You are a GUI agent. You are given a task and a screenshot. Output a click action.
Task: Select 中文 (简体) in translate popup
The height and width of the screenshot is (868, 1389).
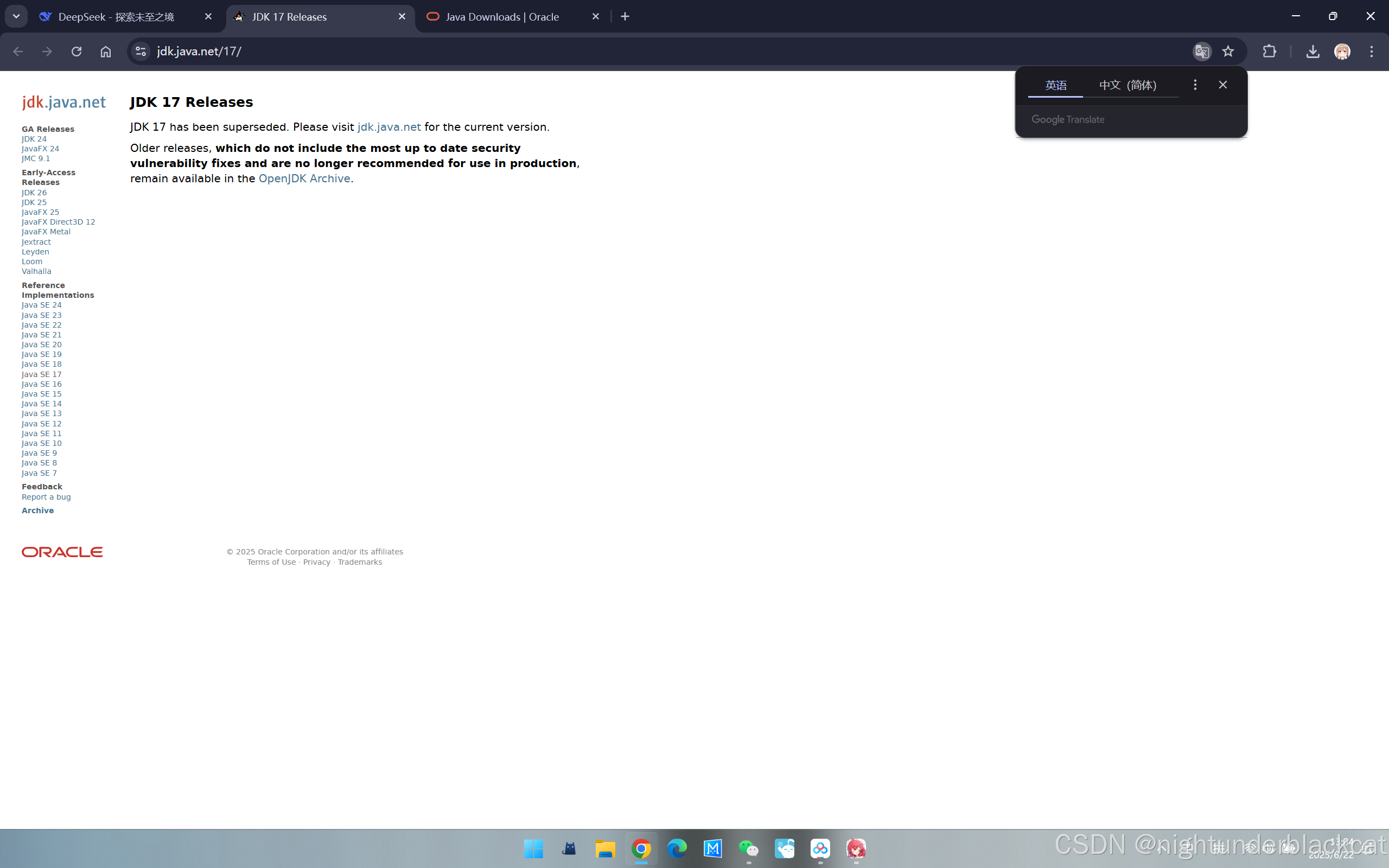[1128, 85]
